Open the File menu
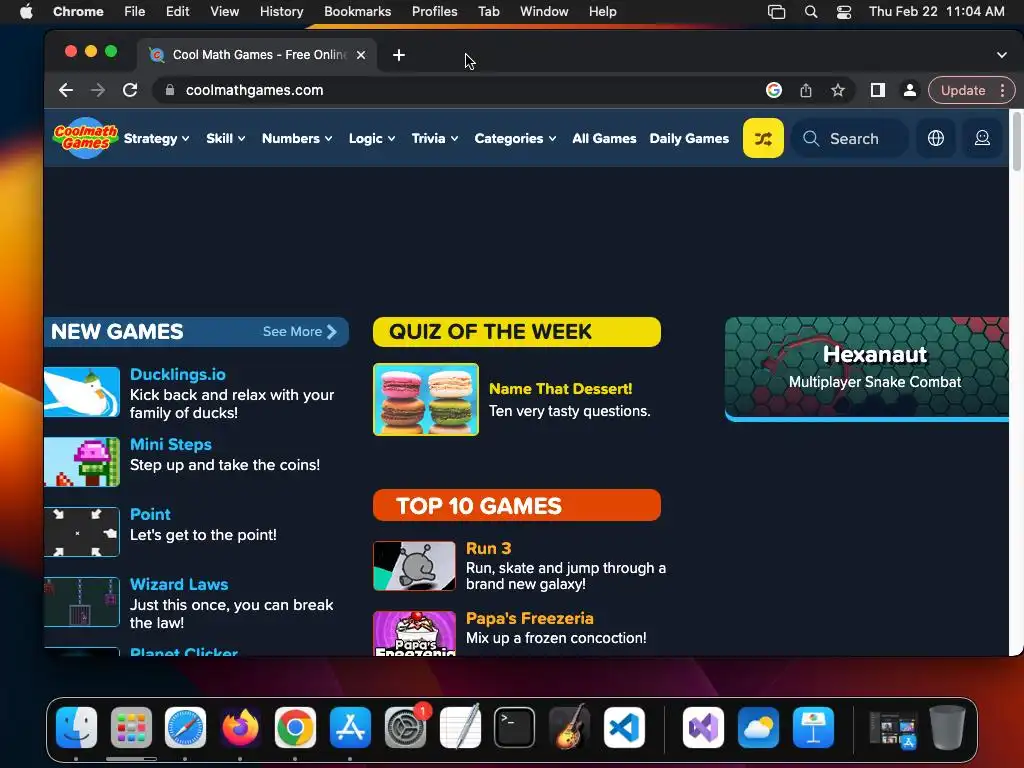The height and width of the screenshot is (768, 1024). point(135,12)
